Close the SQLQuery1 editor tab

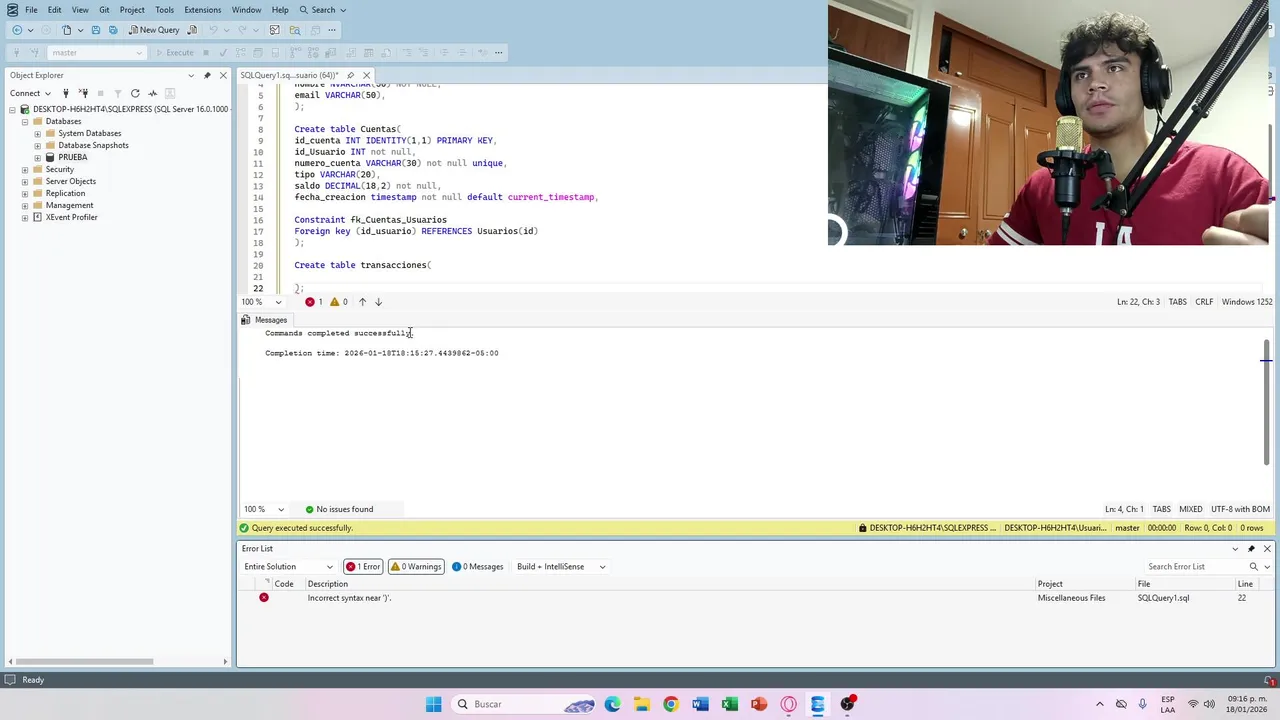[x=366, y=75]
